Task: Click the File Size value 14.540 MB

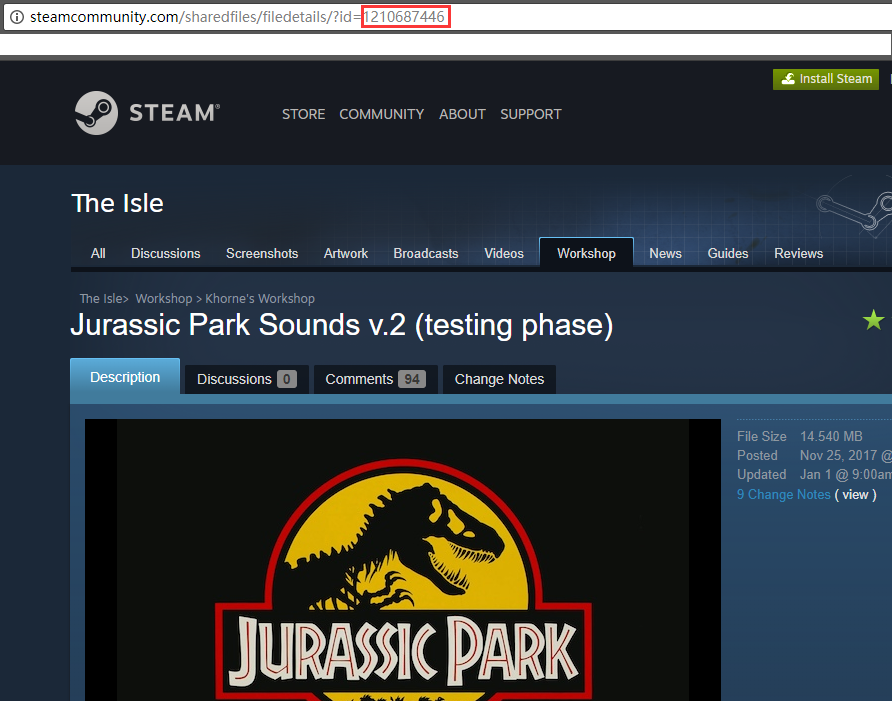Action: [x=831, y=436]
